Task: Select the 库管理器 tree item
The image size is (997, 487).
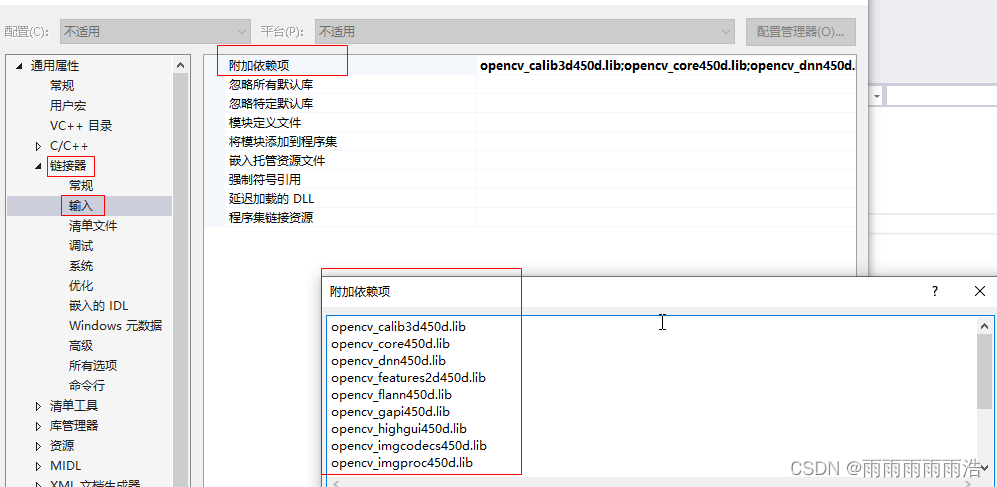Action: click(74, 426)
